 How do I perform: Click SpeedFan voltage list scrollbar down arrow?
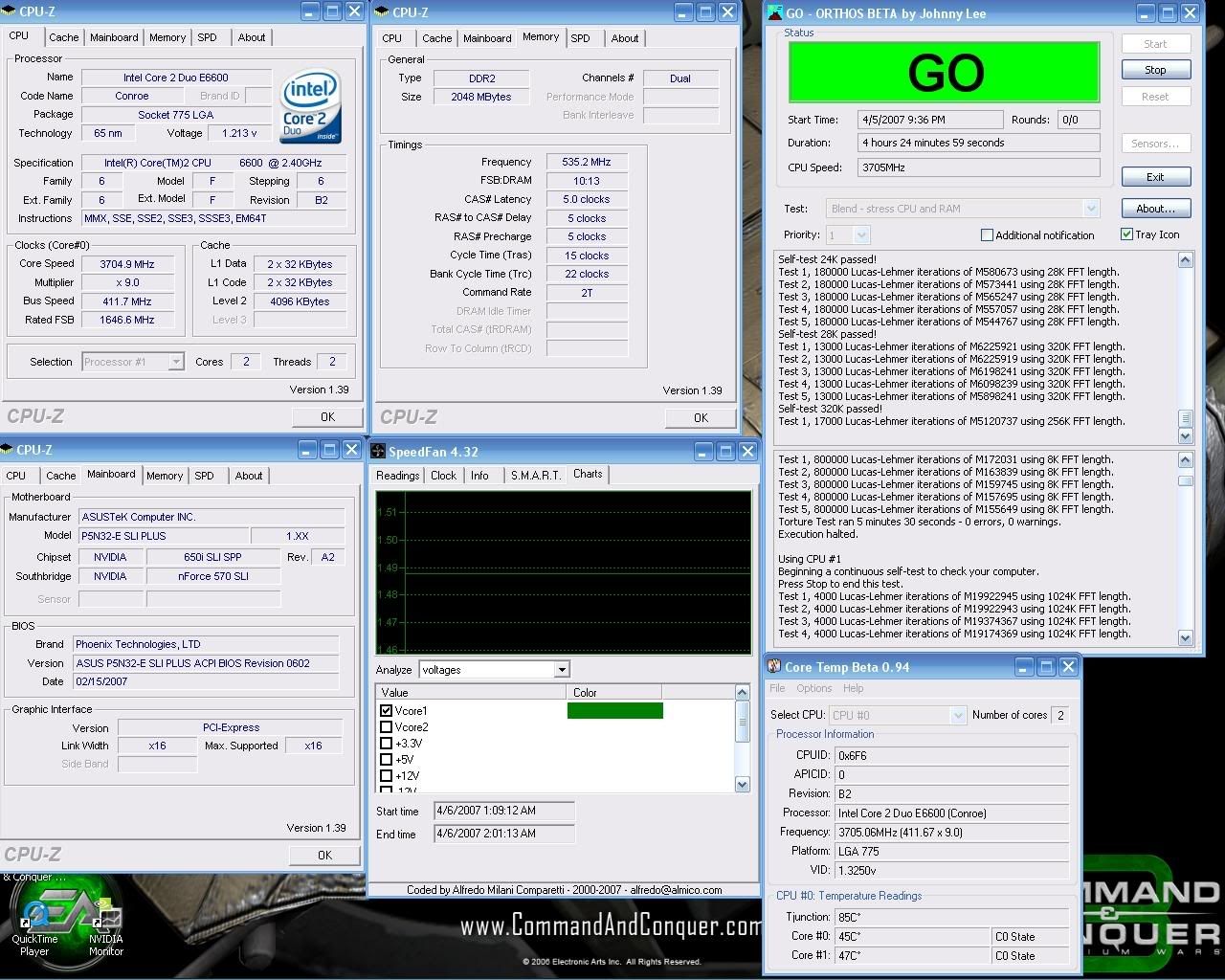742,784
